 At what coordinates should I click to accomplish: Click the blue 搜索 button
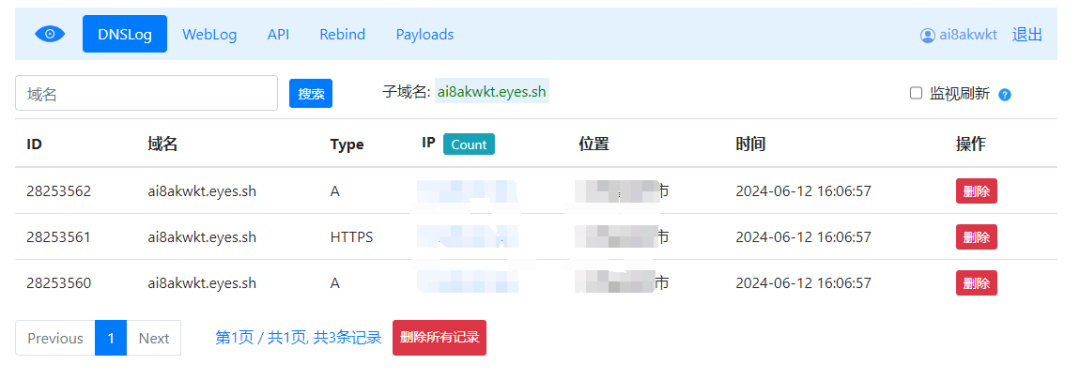coord(311,94)
